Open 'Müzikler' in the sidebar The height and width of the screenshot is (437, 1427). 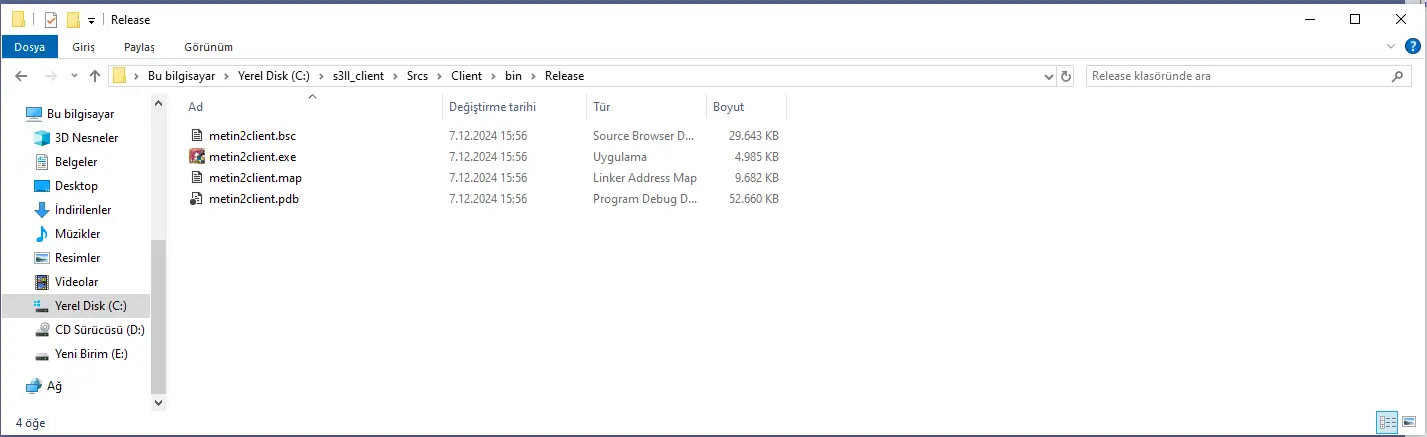tap(77, 234)
